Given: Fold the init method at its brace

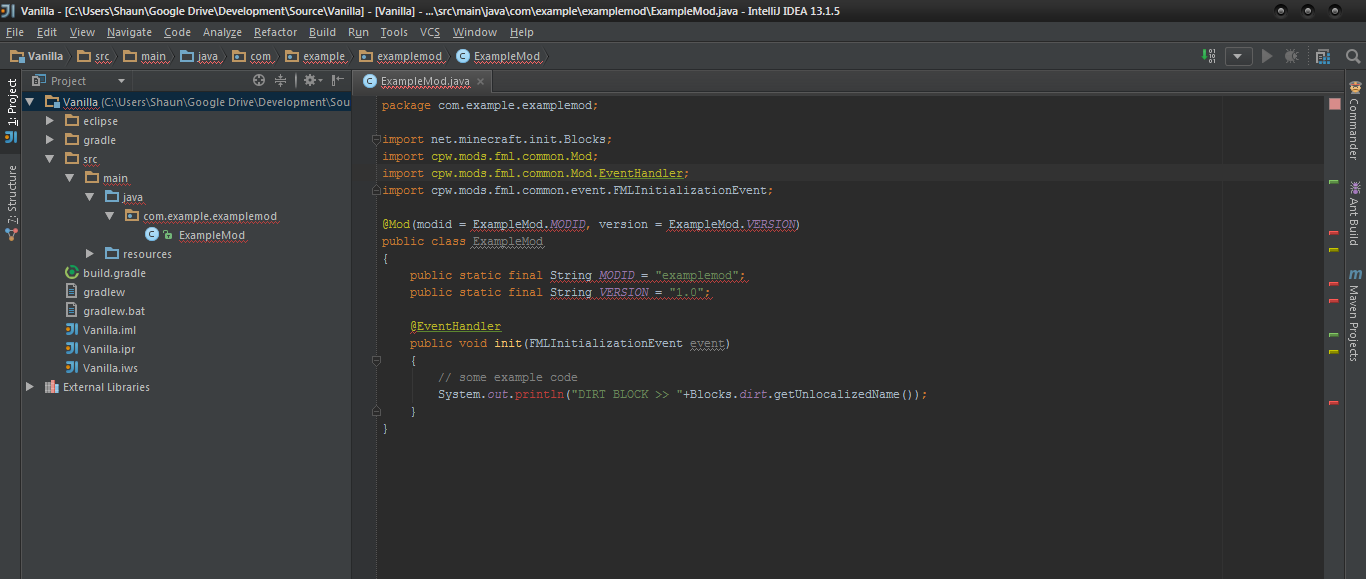Looking at the screenshot, I should click(376, 360).
